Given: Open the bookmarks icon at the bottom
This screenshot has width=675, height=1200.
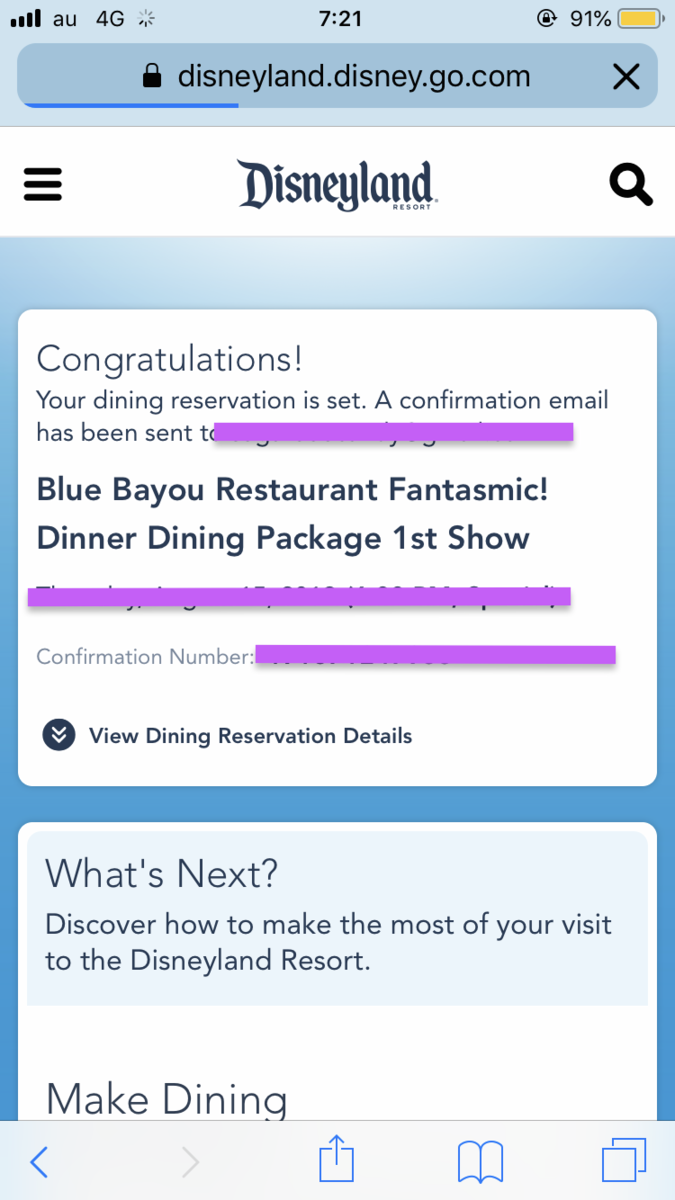Looking at the screenshot, I should [480, 1160].
